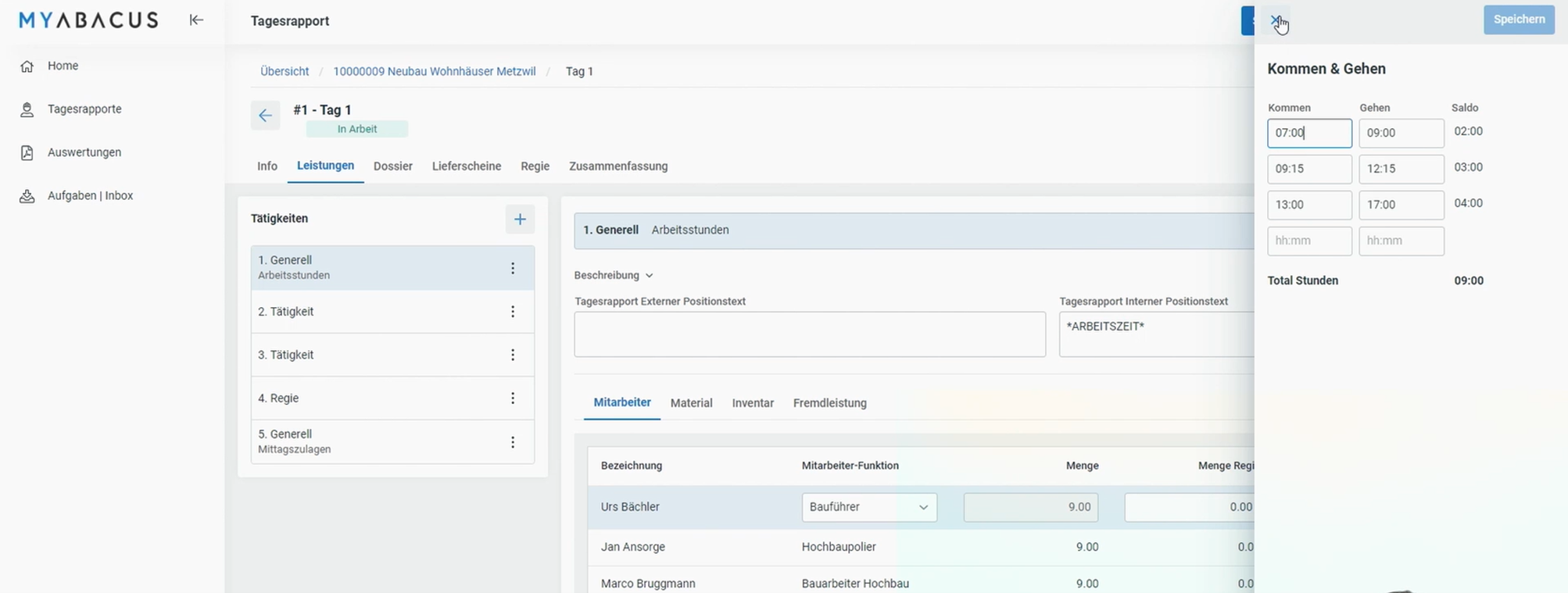Click the Interner Positionstext field with *ARBEITSZEIT*

[x=1157, y=334]
